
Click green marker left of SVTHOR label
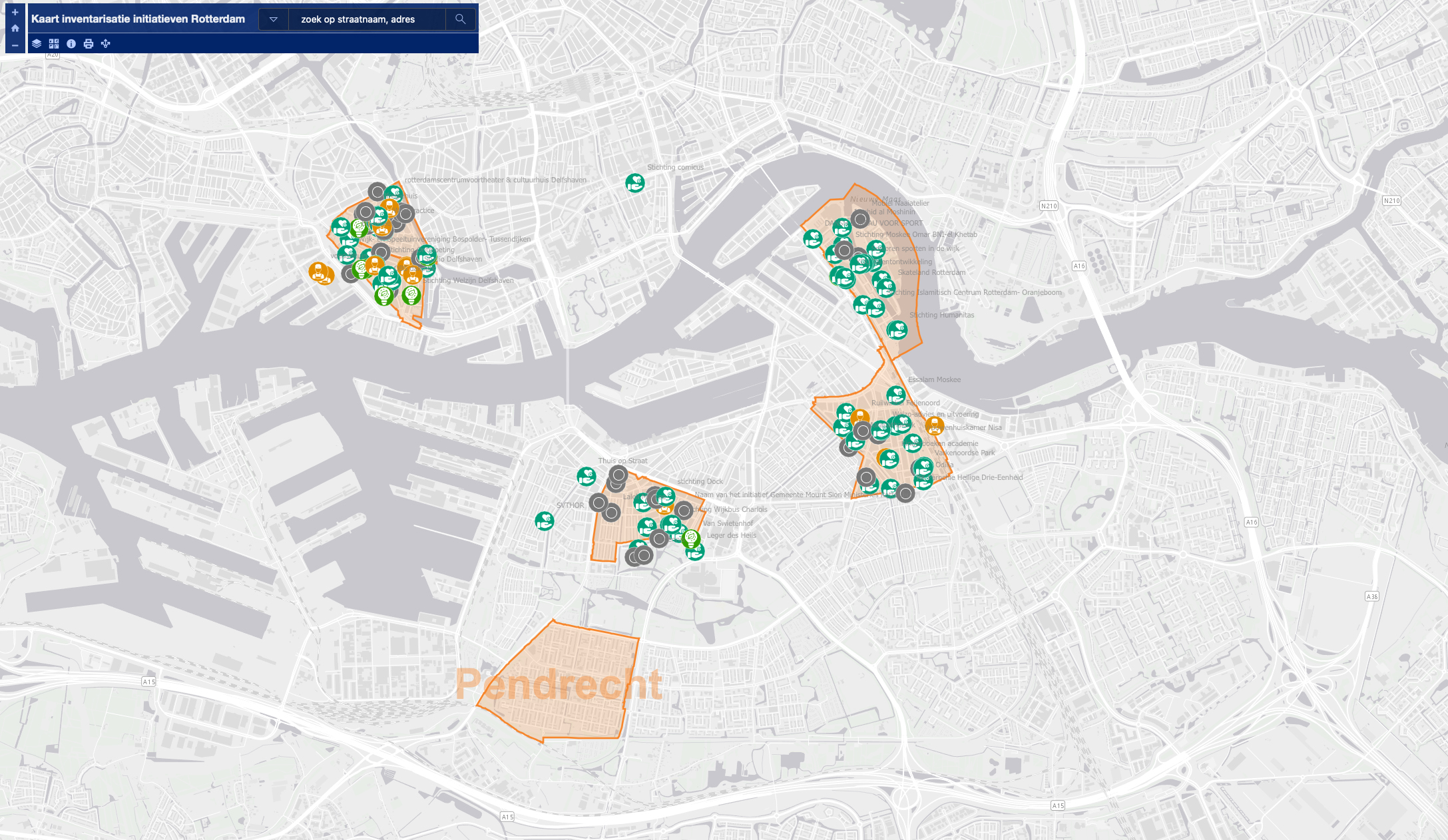click(x=545, y=521)
